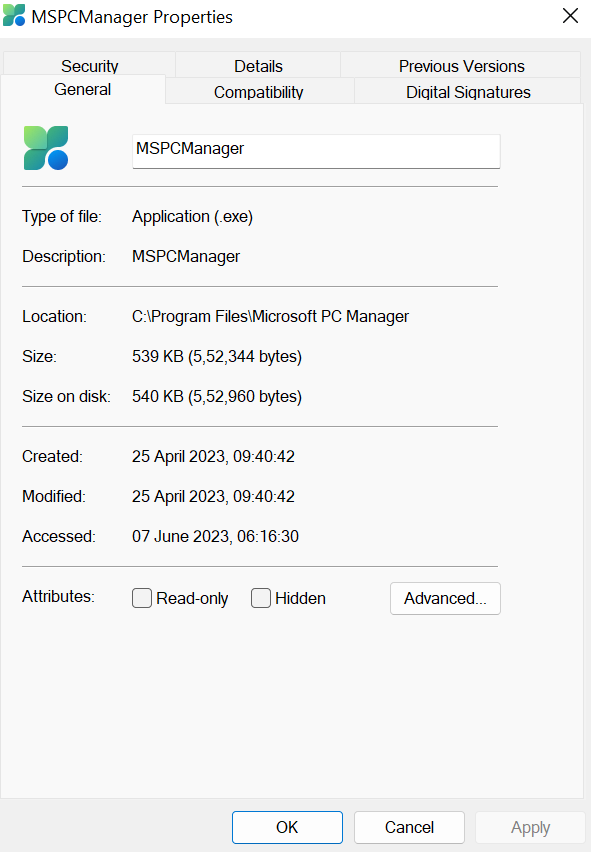Close the MSPCManager Properties dialog
The image size is (591, 852).
570,16
